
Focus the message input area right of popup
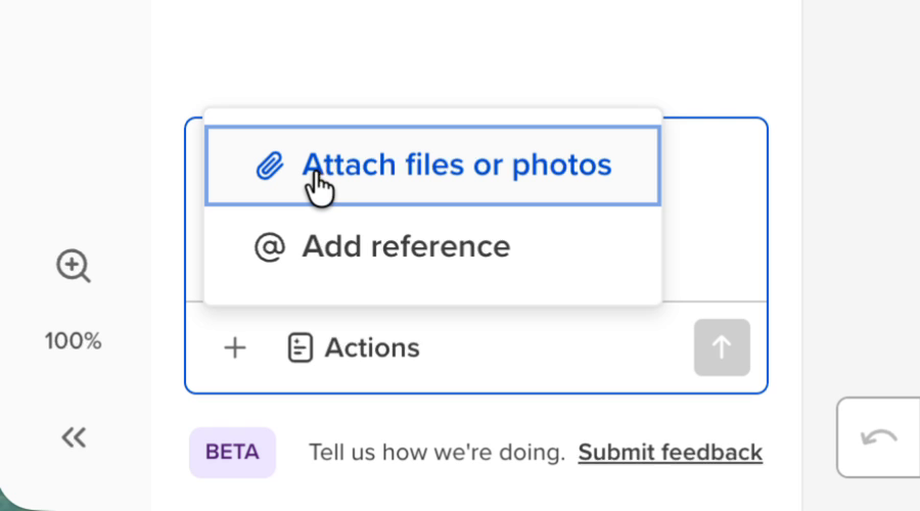tap(714, 210)
